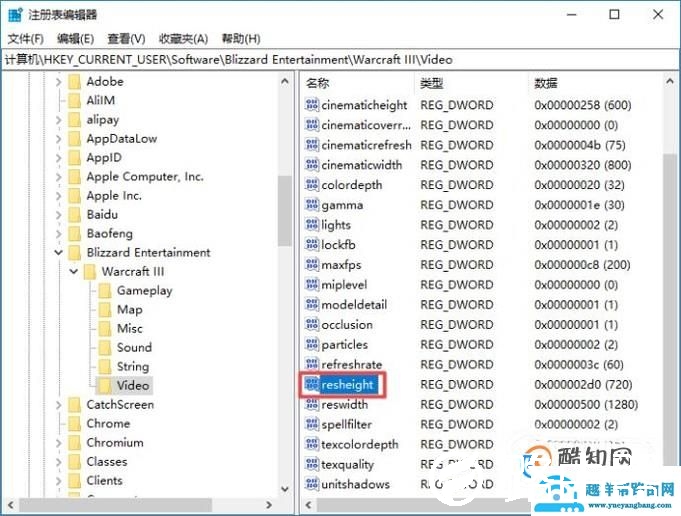Expand the CatchScreen registry key
This screenshot has width=681, height=516.
[x=59, y=405]
